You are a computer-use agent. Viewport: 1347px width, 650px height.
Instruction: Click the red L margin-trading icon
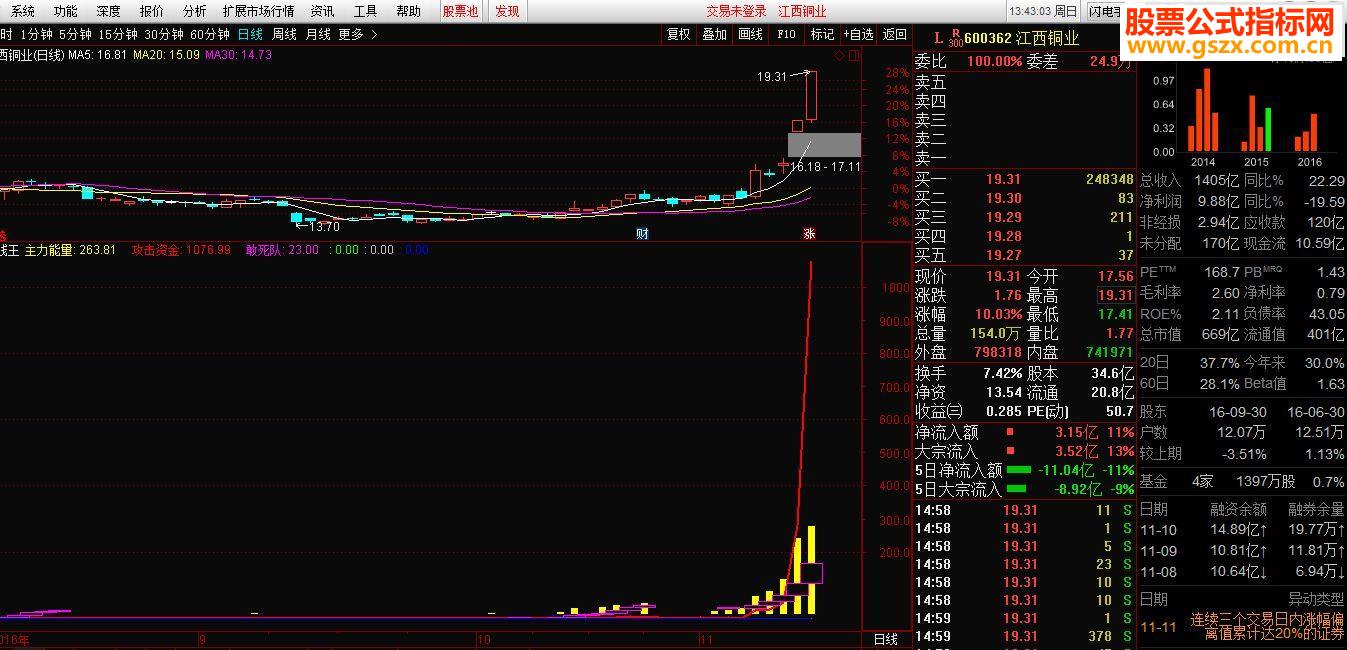pos(938,38)
